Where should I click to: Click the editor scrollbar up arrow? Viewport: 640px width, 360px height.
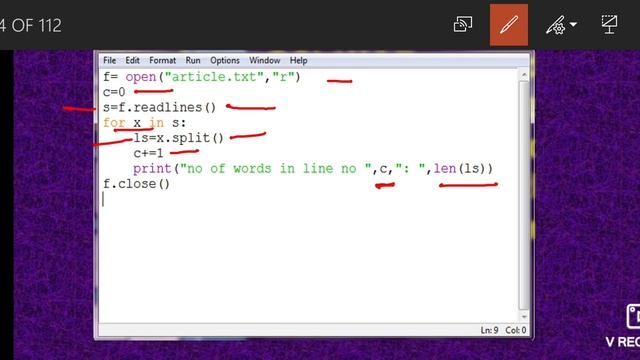524,75
